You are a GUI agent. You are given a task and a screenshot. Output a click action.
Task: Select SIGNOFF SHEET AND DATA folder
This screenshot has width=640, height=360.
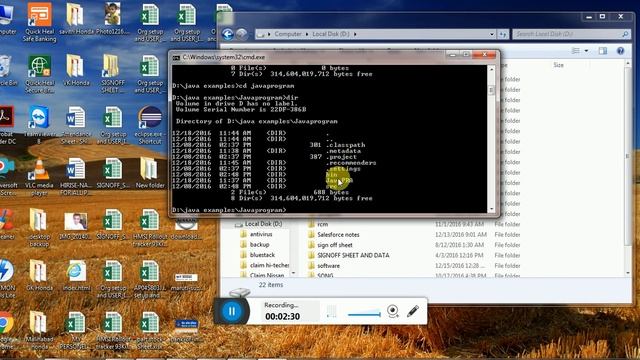coord(353,255)
